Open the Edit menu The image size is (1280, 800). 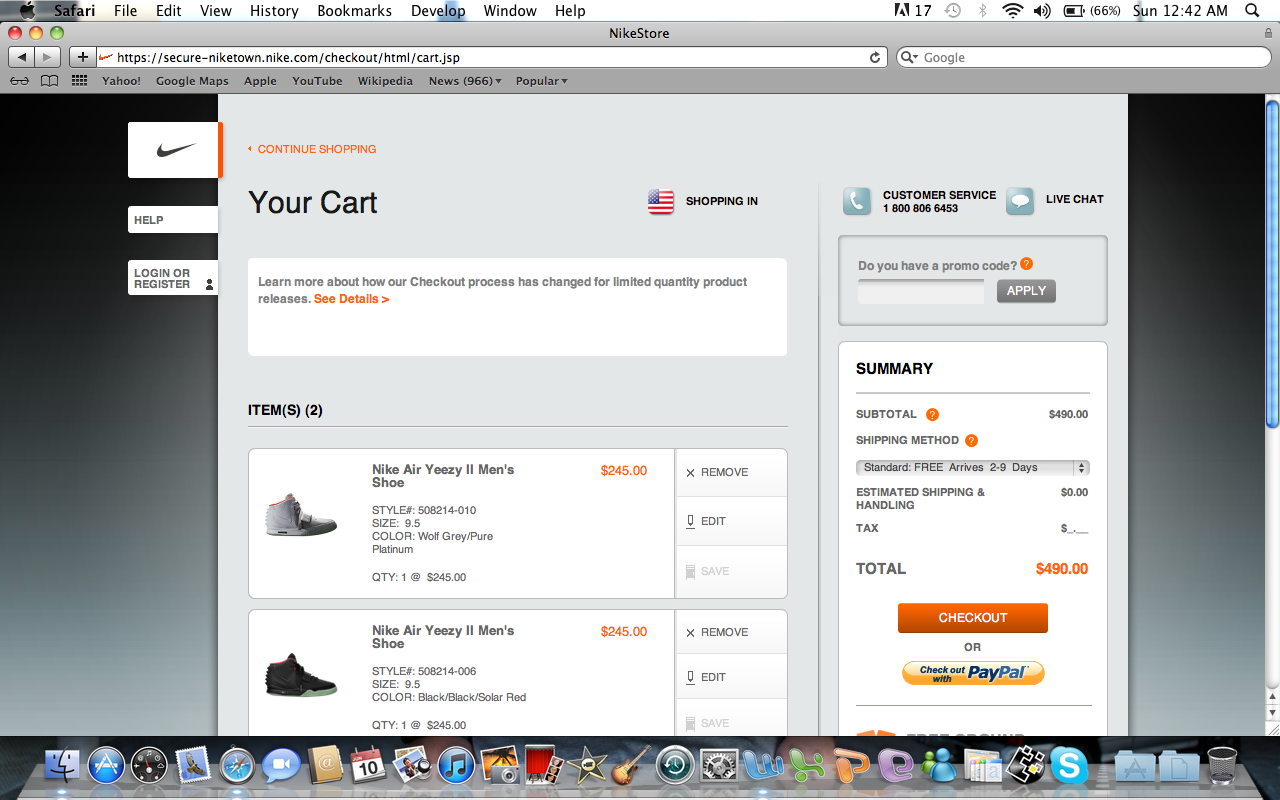point(168,11)
